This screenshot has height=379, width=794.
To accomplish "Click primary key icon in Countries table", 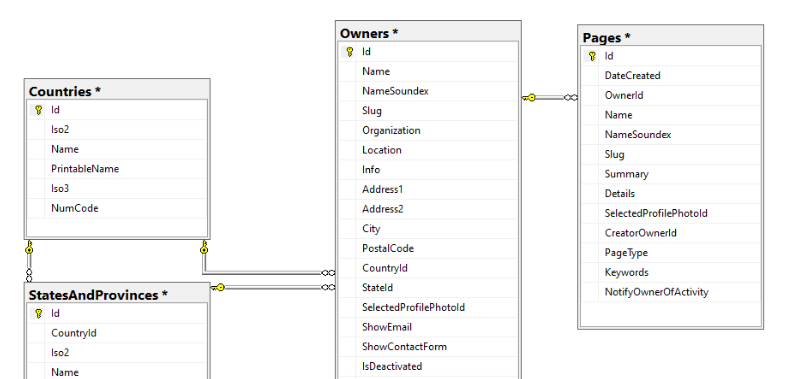I will (38, 110).
